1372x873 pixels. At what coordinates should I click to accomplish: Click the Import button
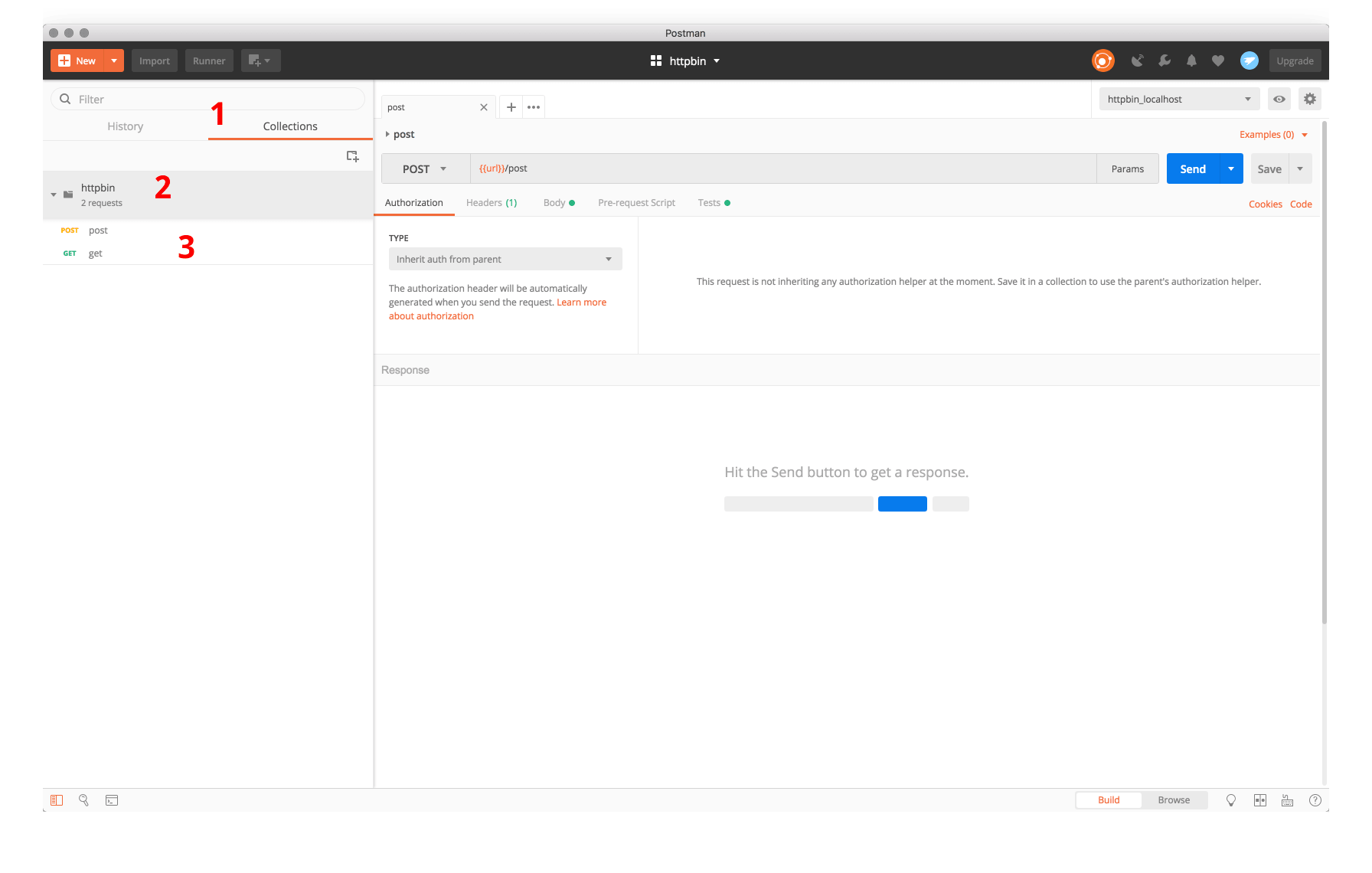155,60
